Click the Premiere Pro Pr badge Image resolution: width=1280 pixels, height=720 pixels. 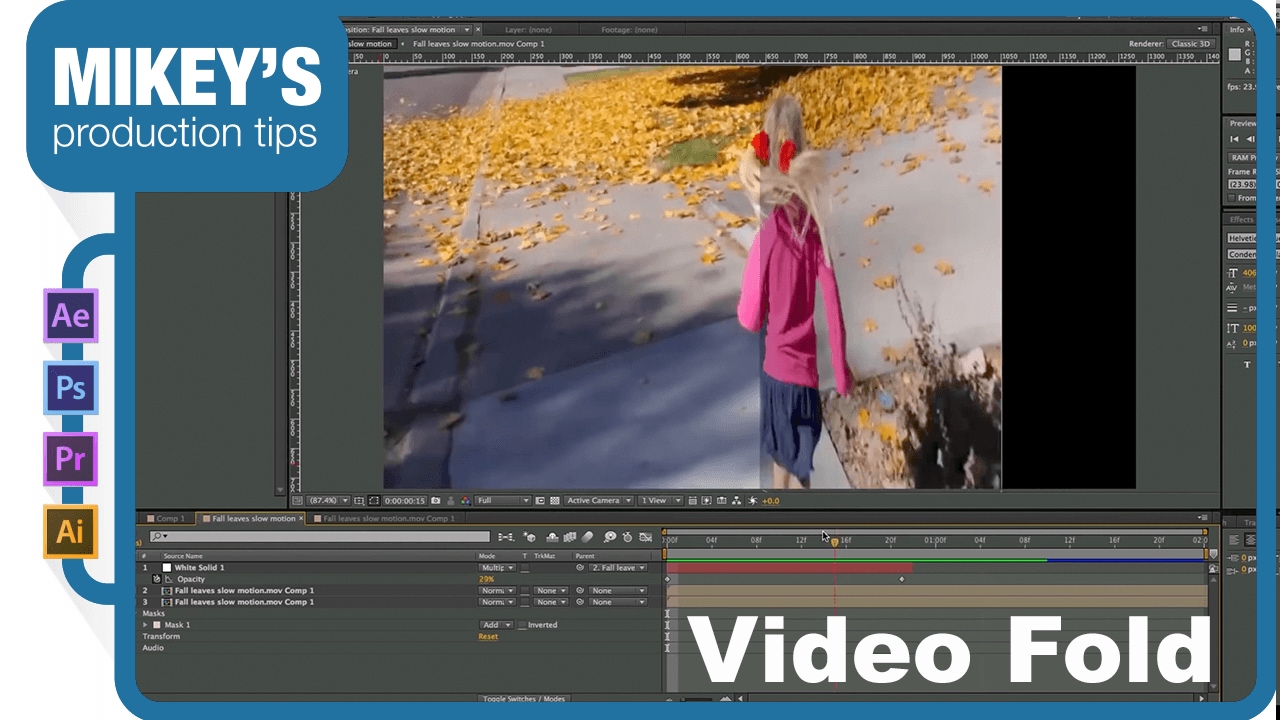click(70, 459)
